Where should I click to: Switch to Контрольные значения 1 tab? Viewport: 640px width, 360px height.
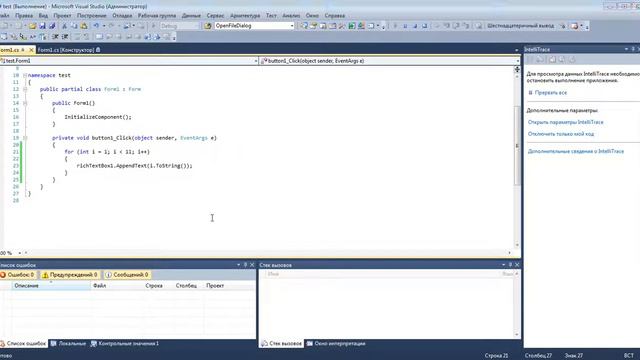point(125,344)
